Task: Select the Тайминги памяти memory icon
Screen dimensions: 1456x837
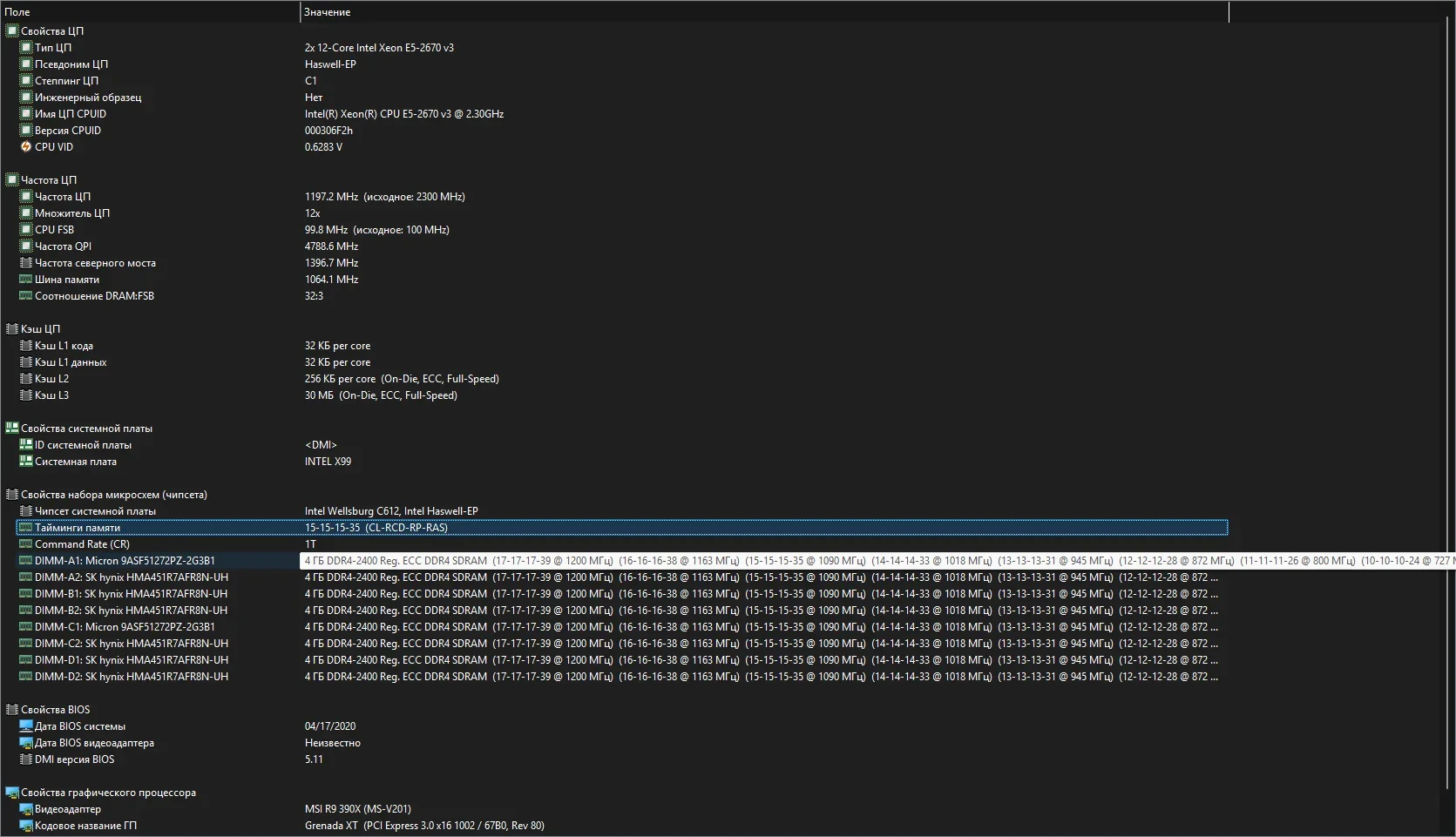Action: pyautogui.click(x=26, y=528)
